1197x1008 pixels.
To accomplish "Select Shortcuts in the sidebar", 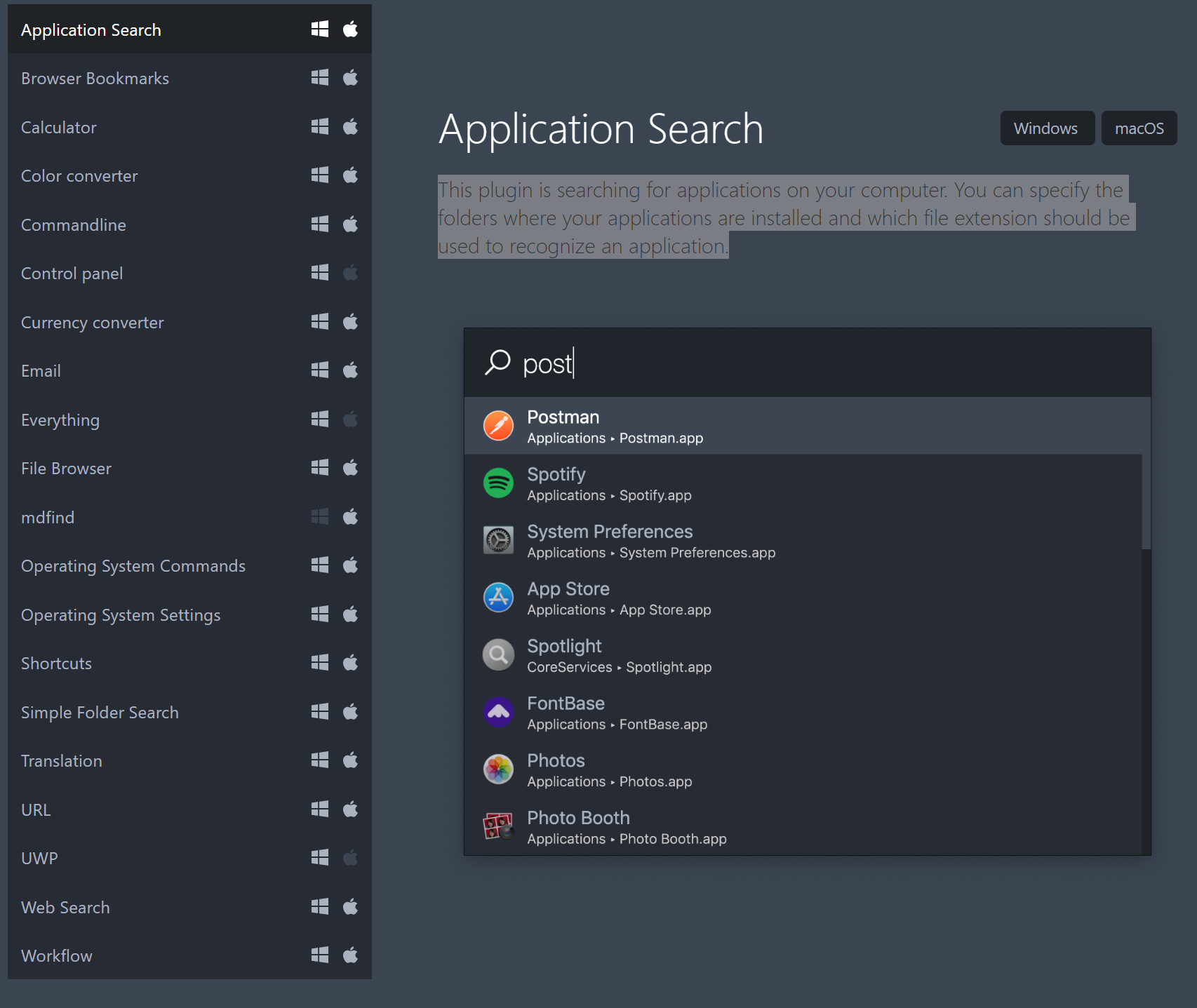I will 189,663.
